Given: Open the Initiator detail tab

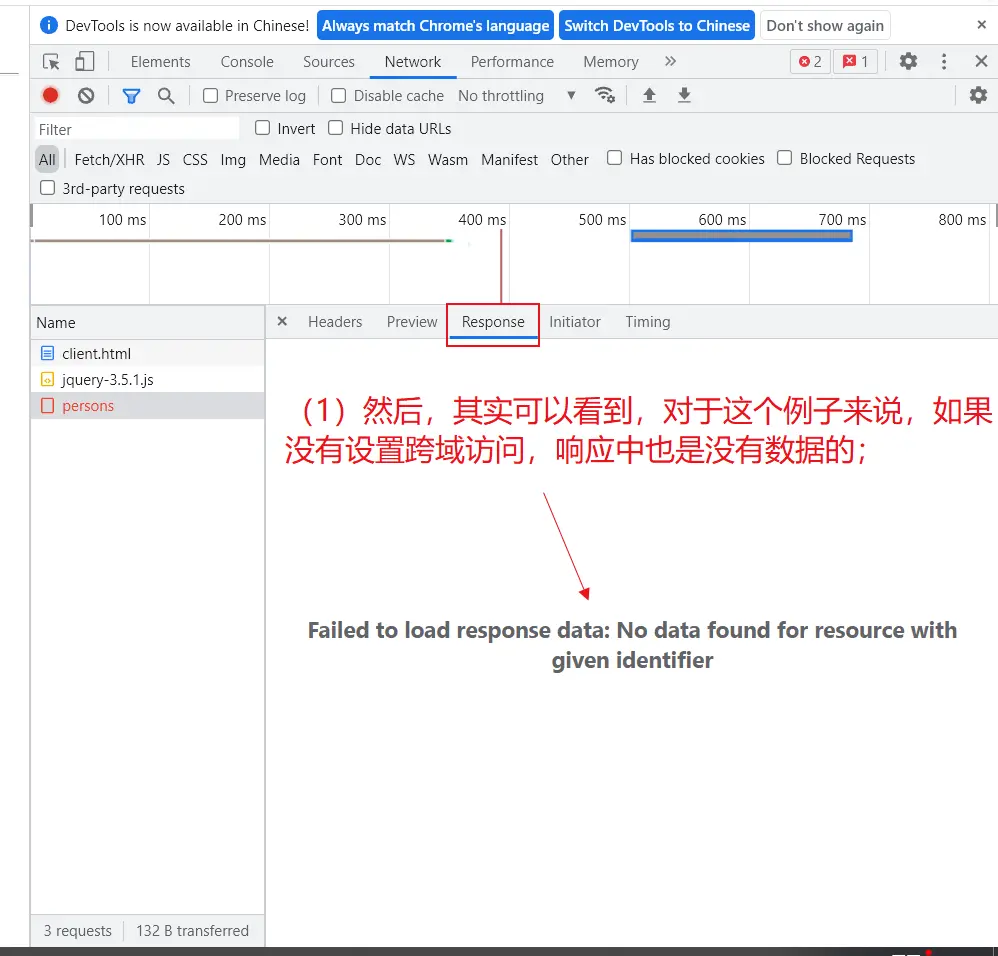Looking at the screenshot, I should click(x=575, y=321).
